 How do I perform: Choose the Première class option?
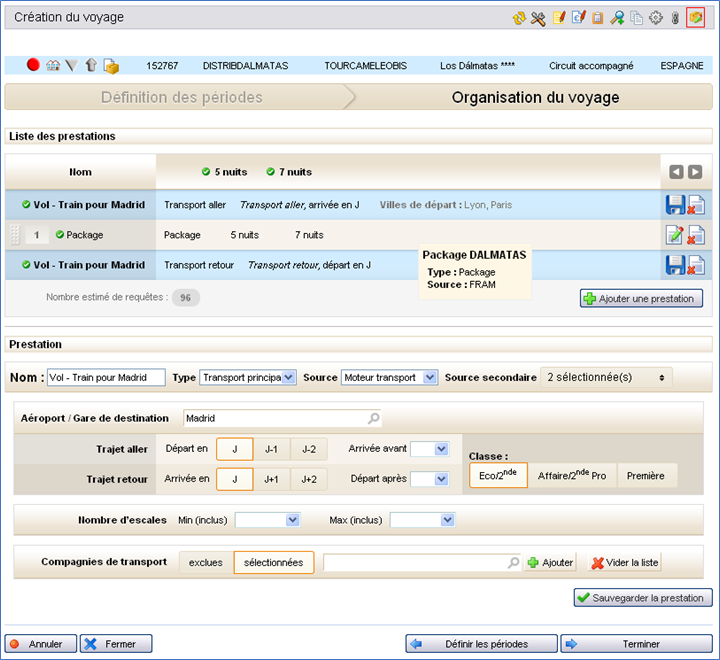click(x=646, y=476)
